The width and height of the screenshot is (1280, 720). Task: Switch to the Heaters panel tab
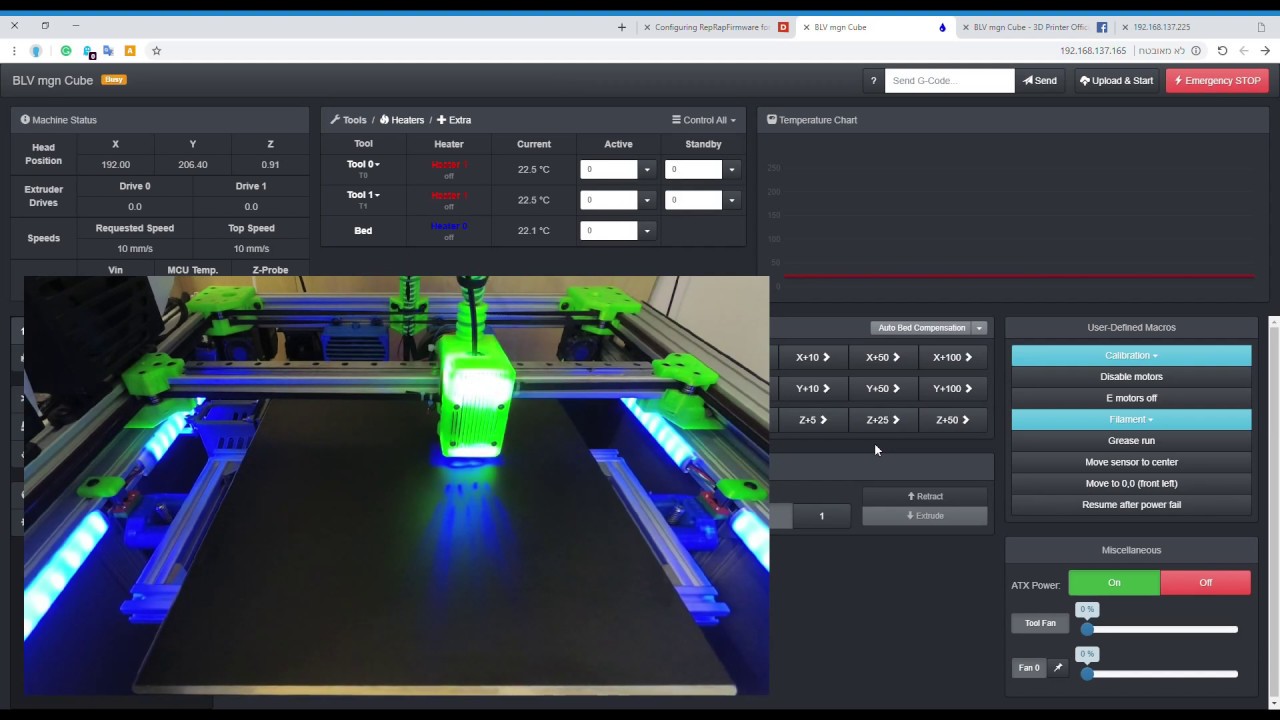pos(402,120)
